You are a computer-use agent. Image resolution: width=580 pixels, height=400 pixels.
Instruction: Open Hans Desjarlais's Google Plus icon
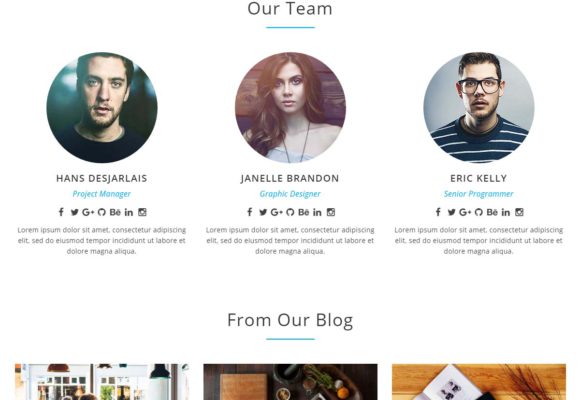[x=88, y=212]
